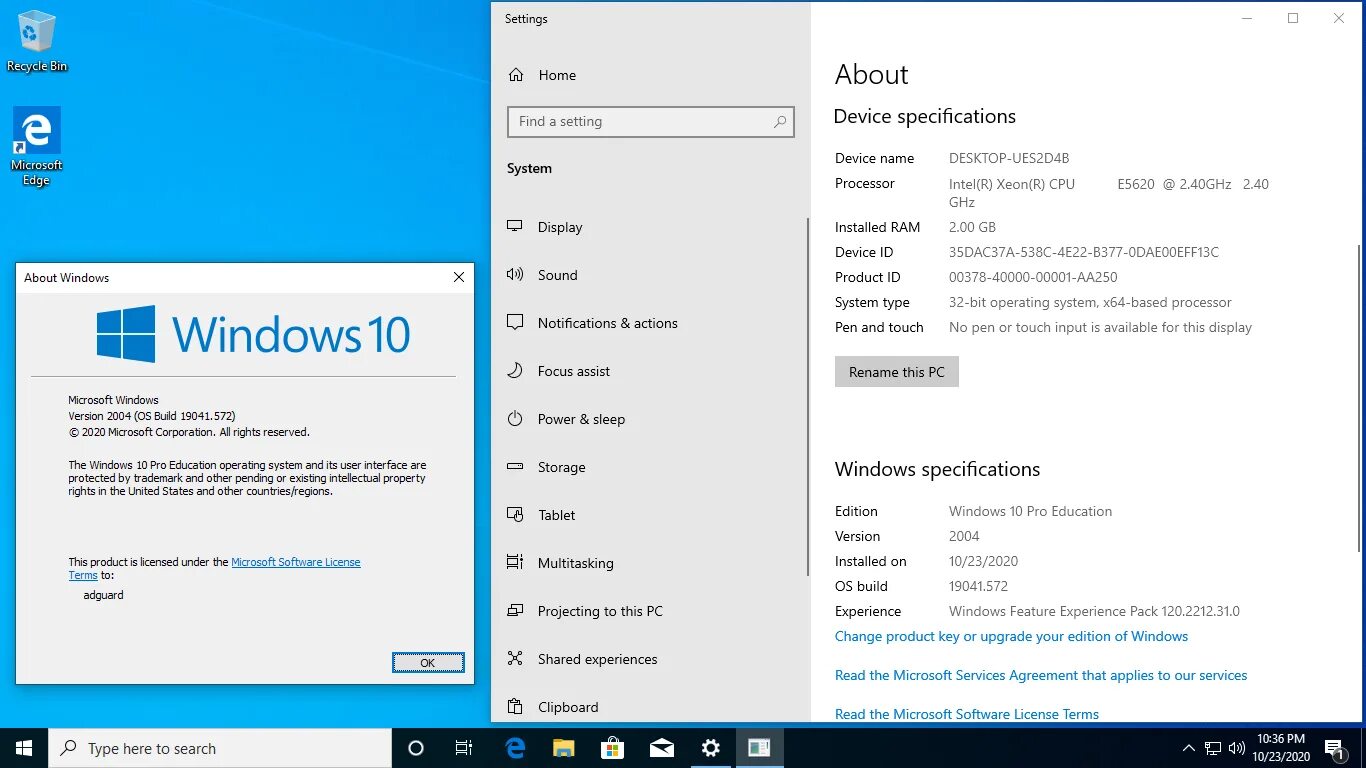Image resolution: width=1366 pixels, height=768 pixels.
Task: Click the Tablet icon in sidebar
Action: pos(515,515)
